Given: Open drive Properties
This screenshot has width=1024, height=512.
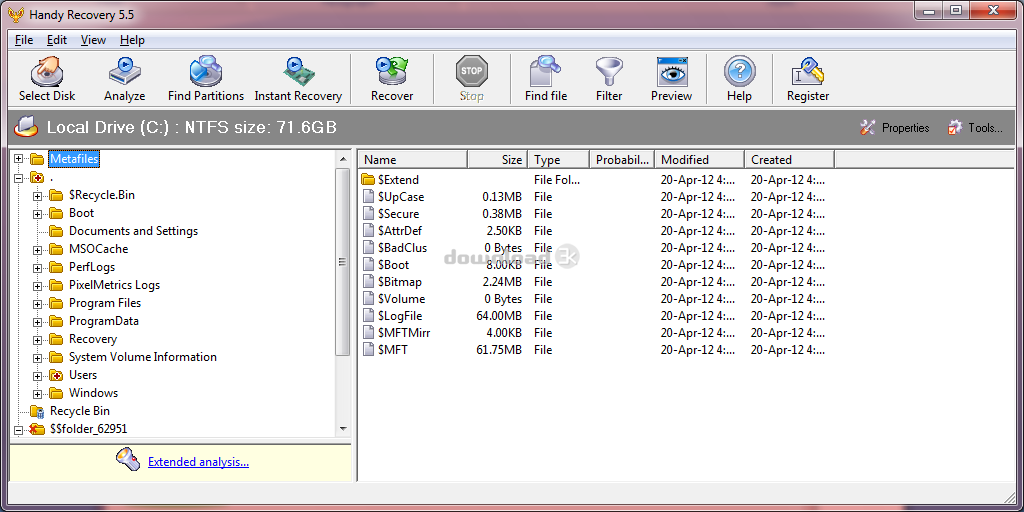Looking at the screenshot, I should [x=895, y=127].
